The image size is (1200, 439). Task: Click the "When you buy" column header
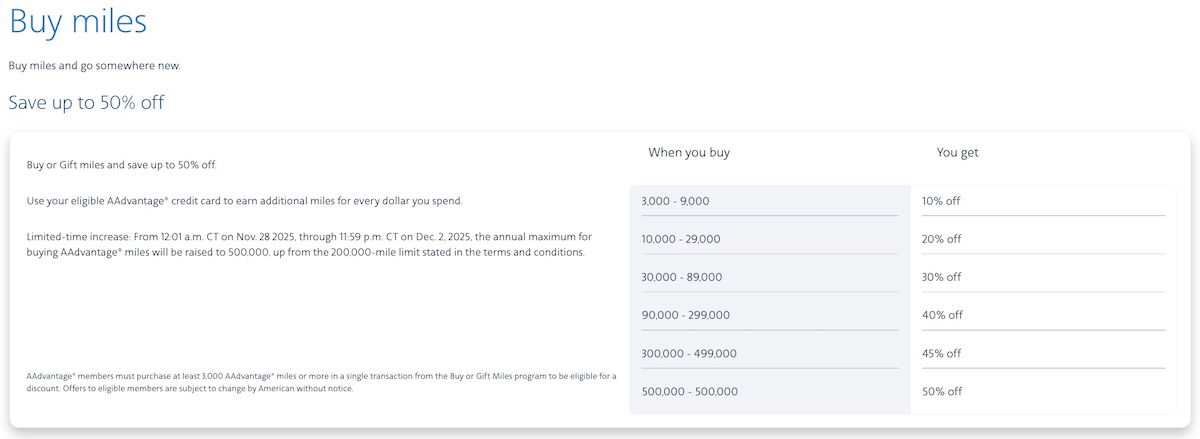coord(689,153)
